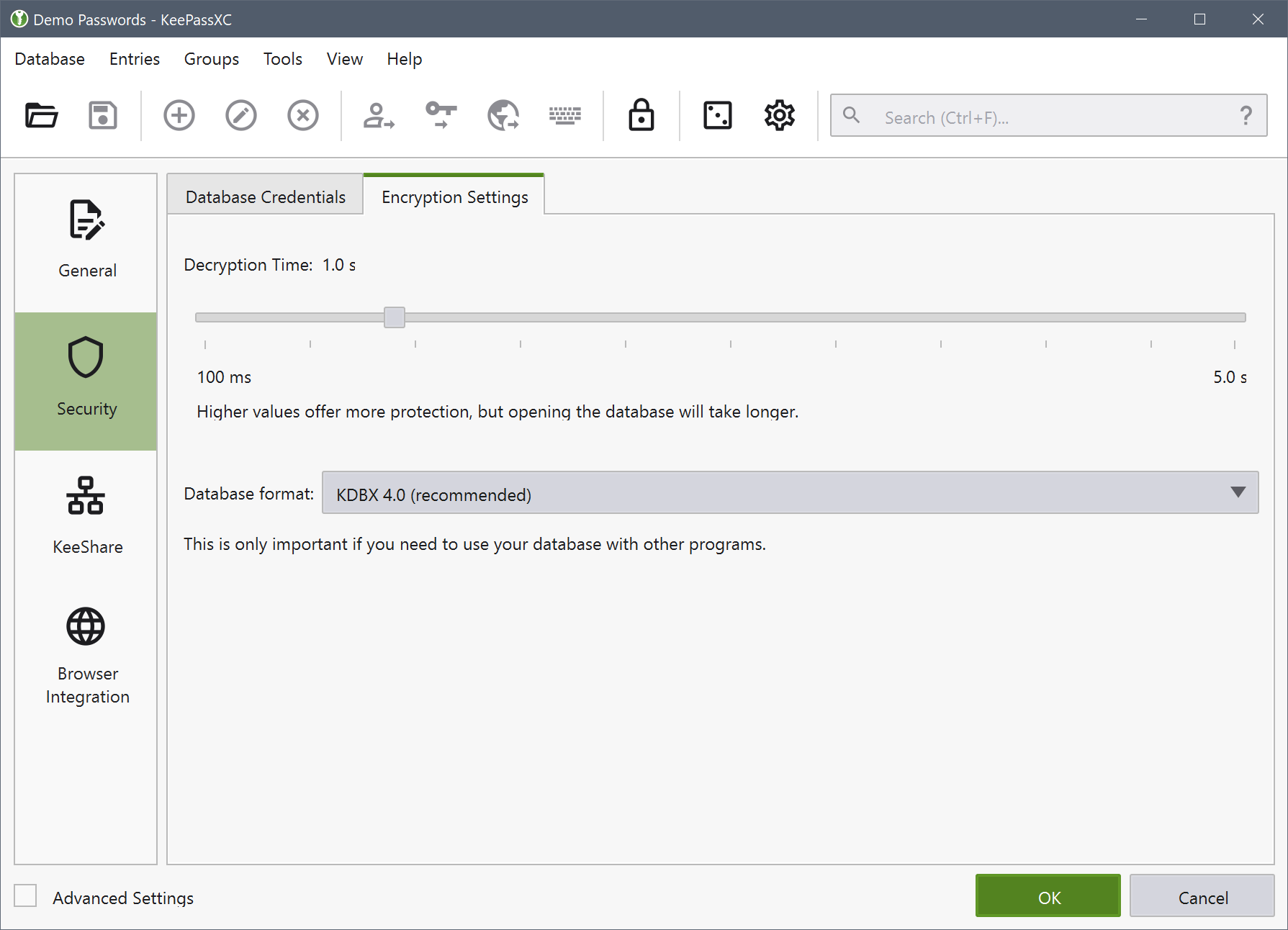Open application settings gear icon
This screenshot has width=1288, height=930.
click(780, 115)
